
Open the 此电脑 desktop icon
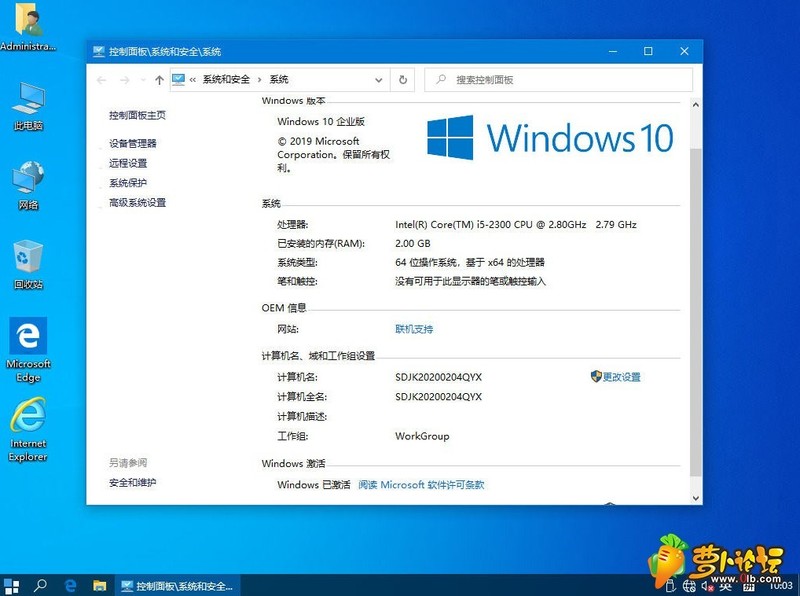[x=28, y=106]
